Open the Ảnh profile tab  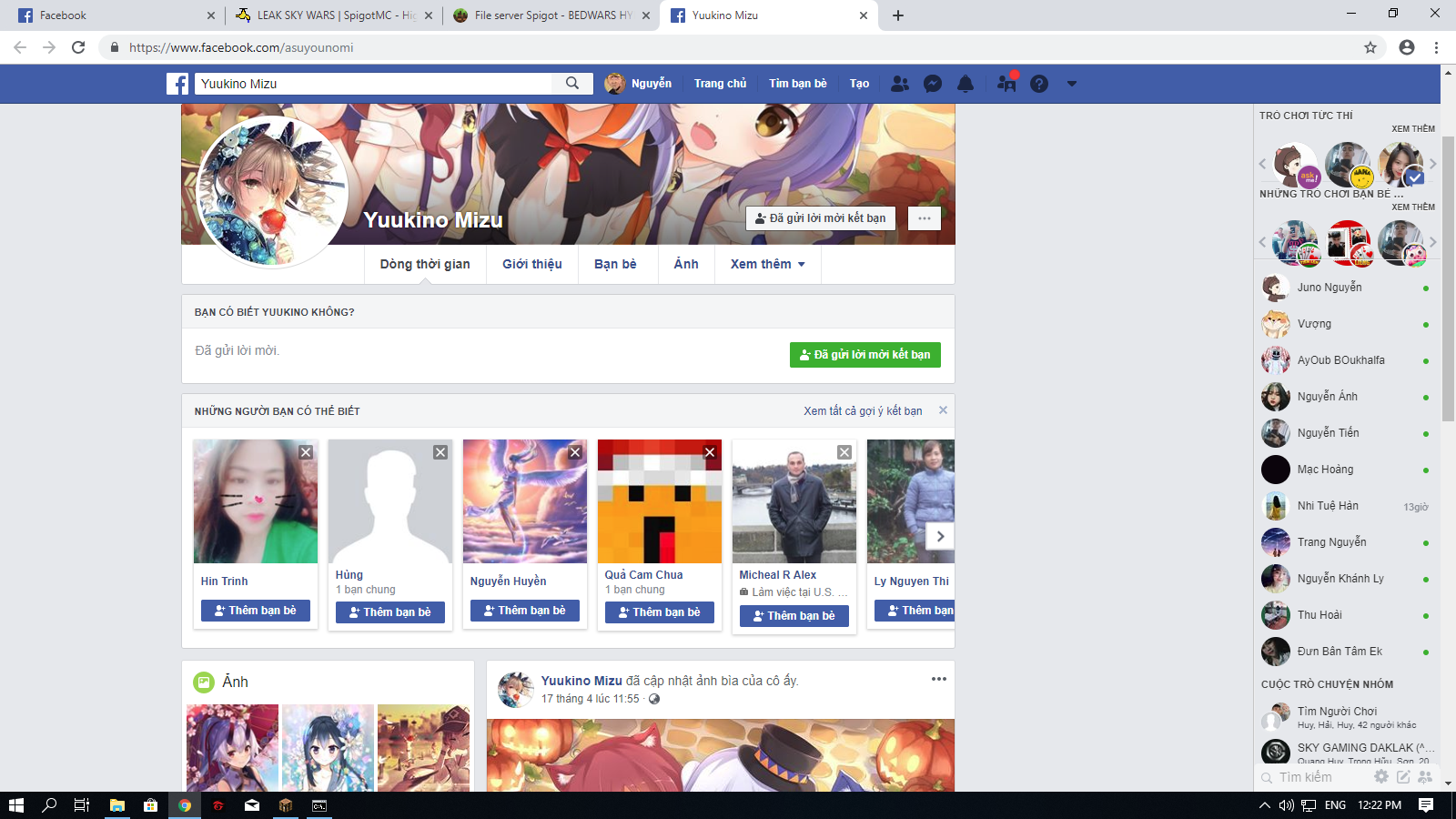(686, 264)
